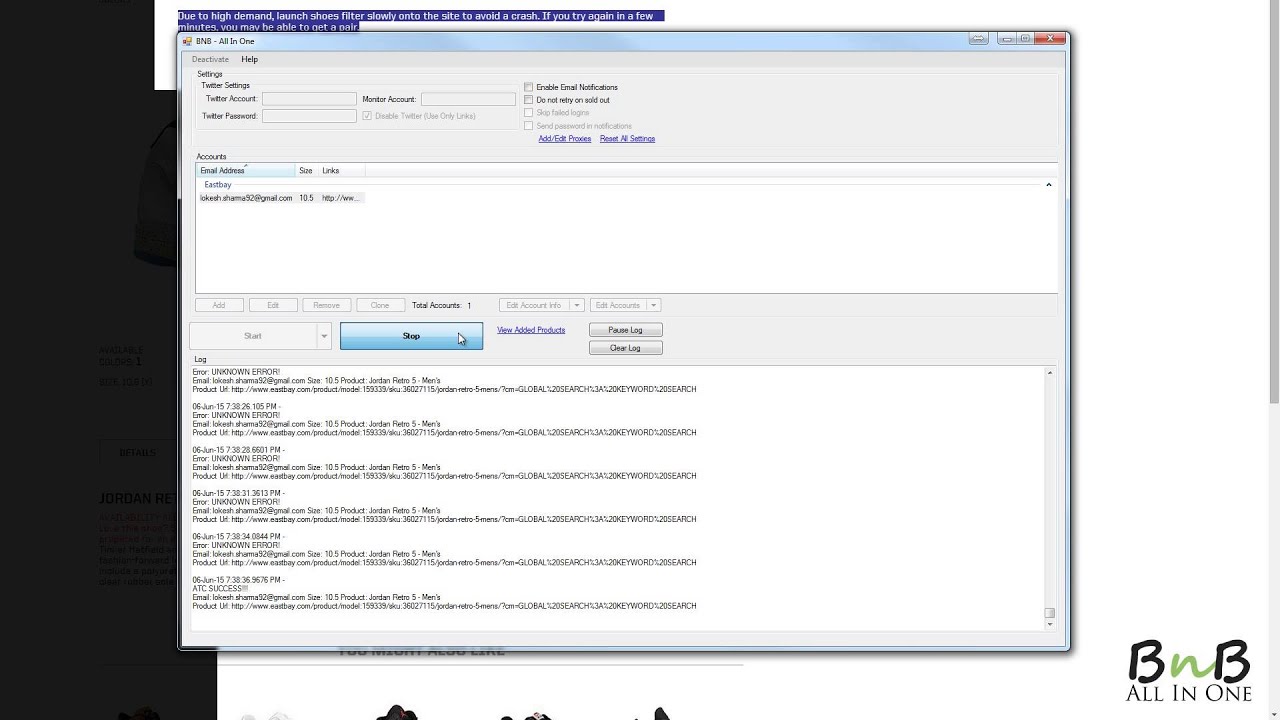Click the 06-Jun-15 7:38:26.105 PM log timestamp

(x=236, y=407)
